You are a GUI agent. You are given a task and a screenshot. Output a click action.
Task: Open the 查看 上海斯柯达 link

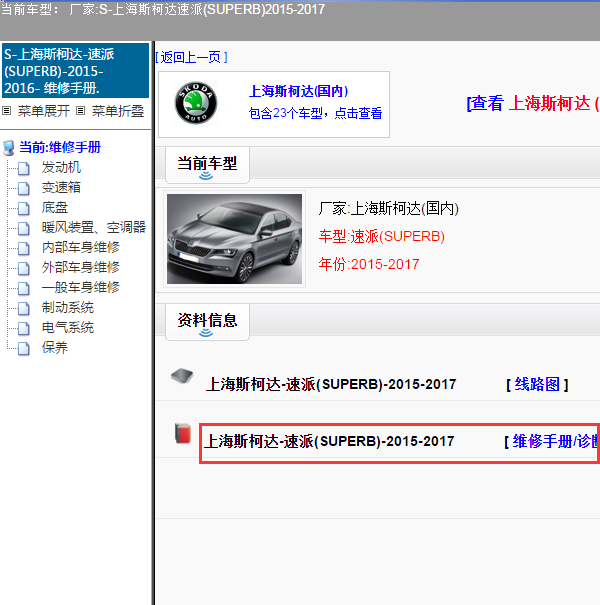pos(533,103)
